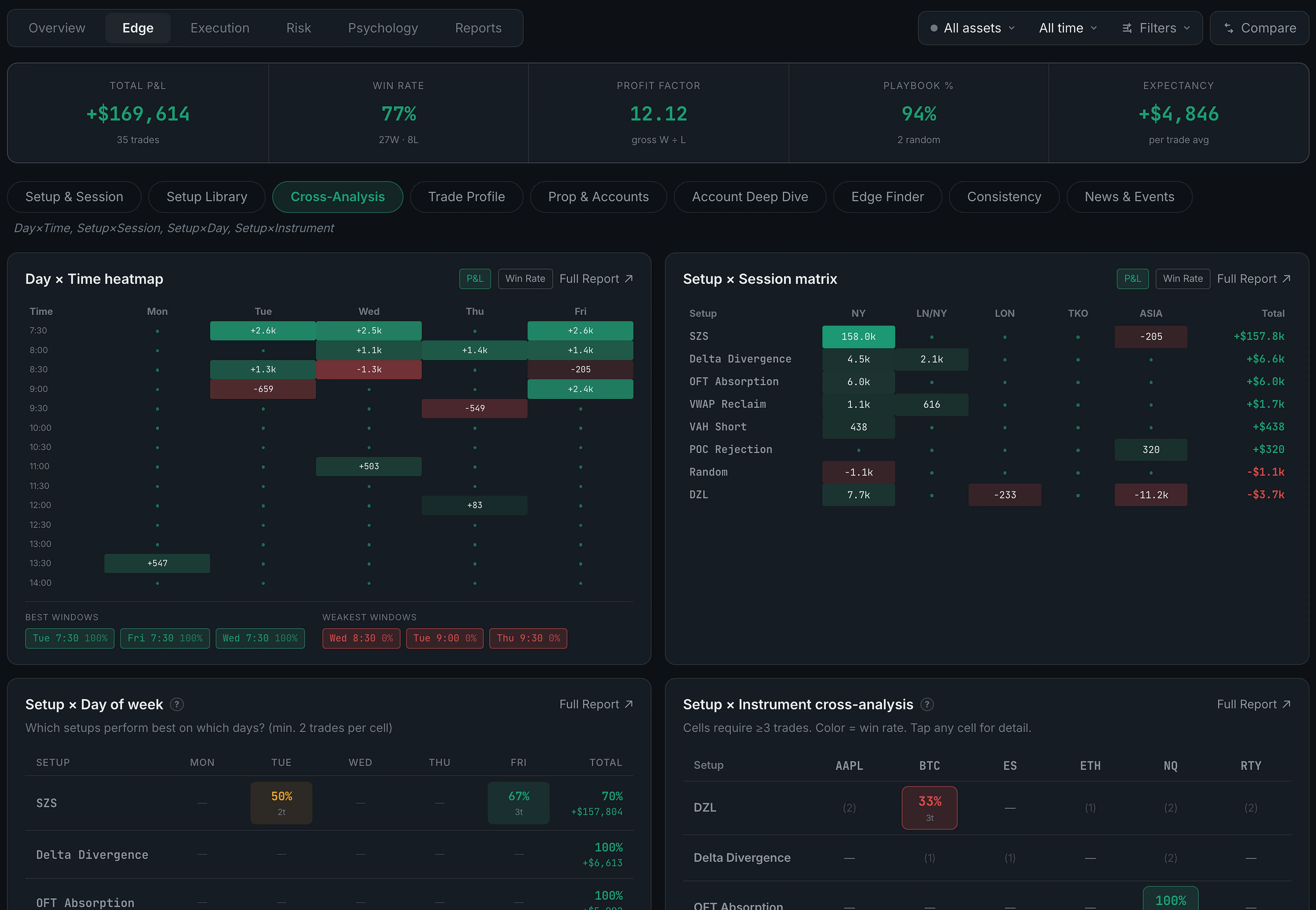Open Prop & Accounts section

click(x=598, y=197)
